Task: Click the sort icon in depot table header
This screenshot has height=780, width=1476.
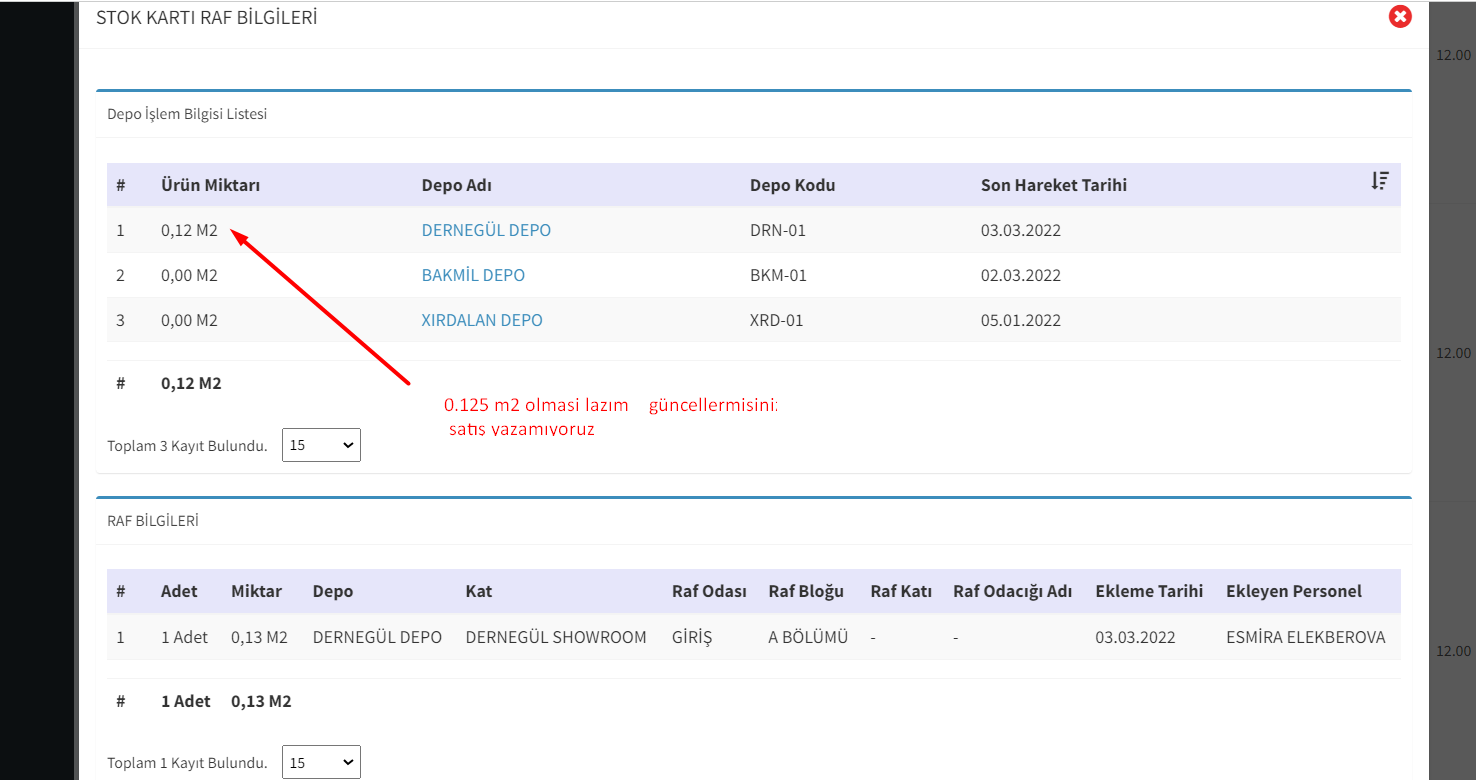Action: click(x=1380, y=181)
